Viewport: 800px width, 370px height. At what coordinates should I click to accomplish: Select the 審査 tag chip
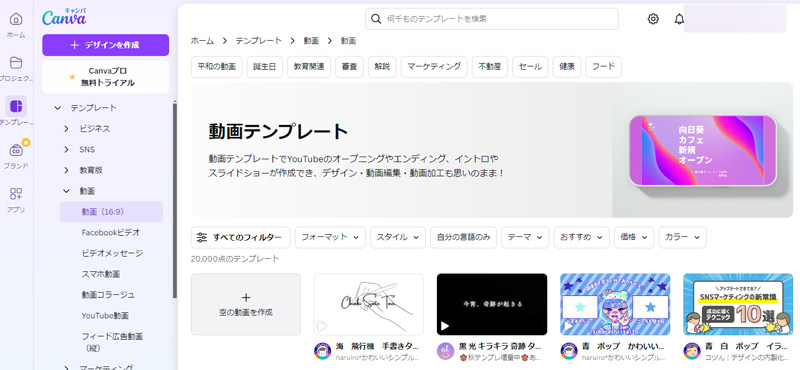point(349,67)
